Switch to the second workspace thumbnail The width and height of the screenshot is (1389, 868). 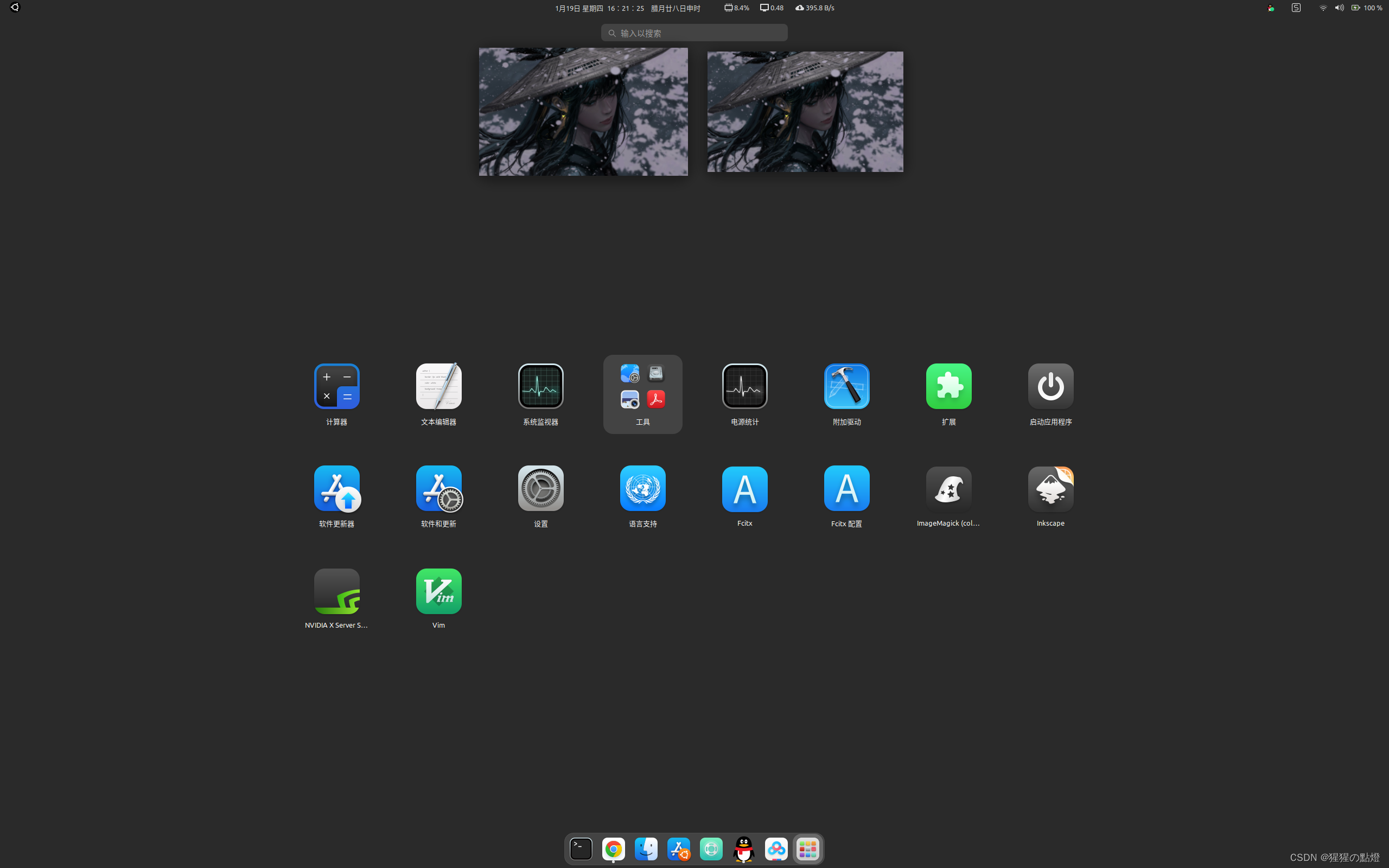(805, 111)
